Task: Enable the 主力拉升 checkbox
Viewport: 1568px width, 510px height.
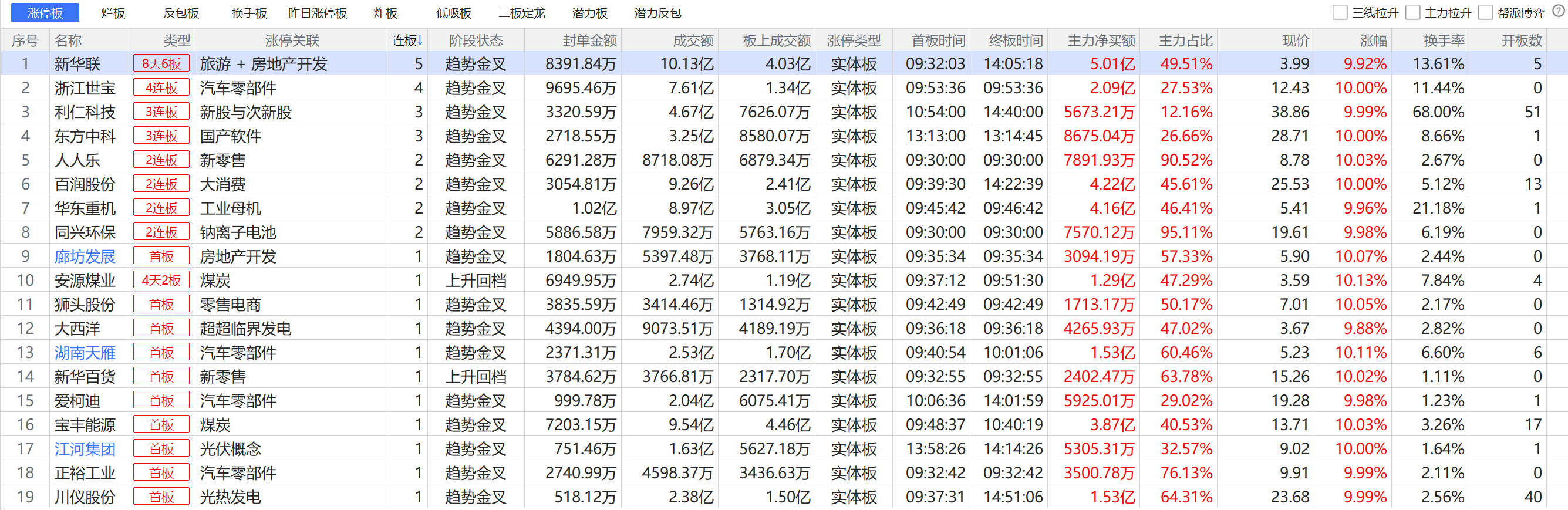Action: point(1413,12)
